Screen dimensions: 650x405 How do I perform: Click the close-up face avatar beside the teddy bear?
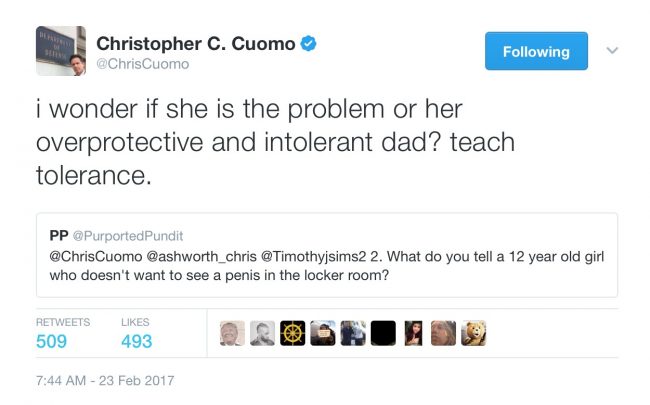(443, 333)
